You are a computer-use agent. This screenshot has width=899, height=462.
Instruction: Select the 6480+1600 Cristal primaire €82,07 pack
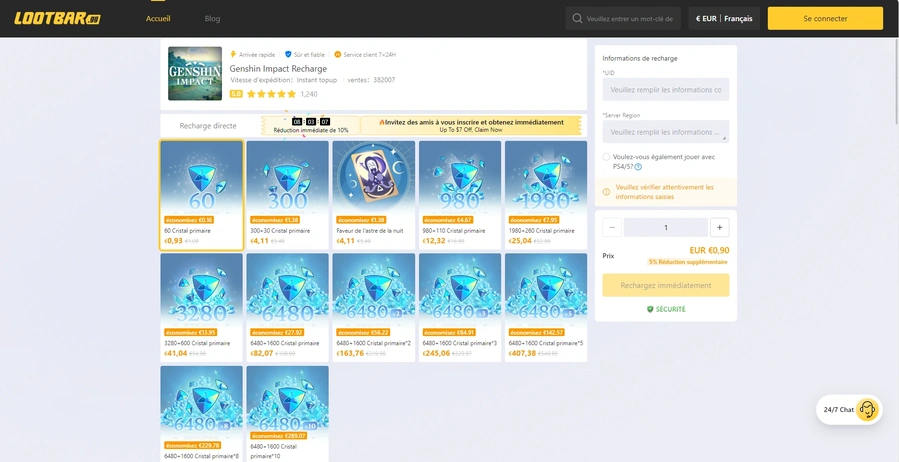coord(287,308)
